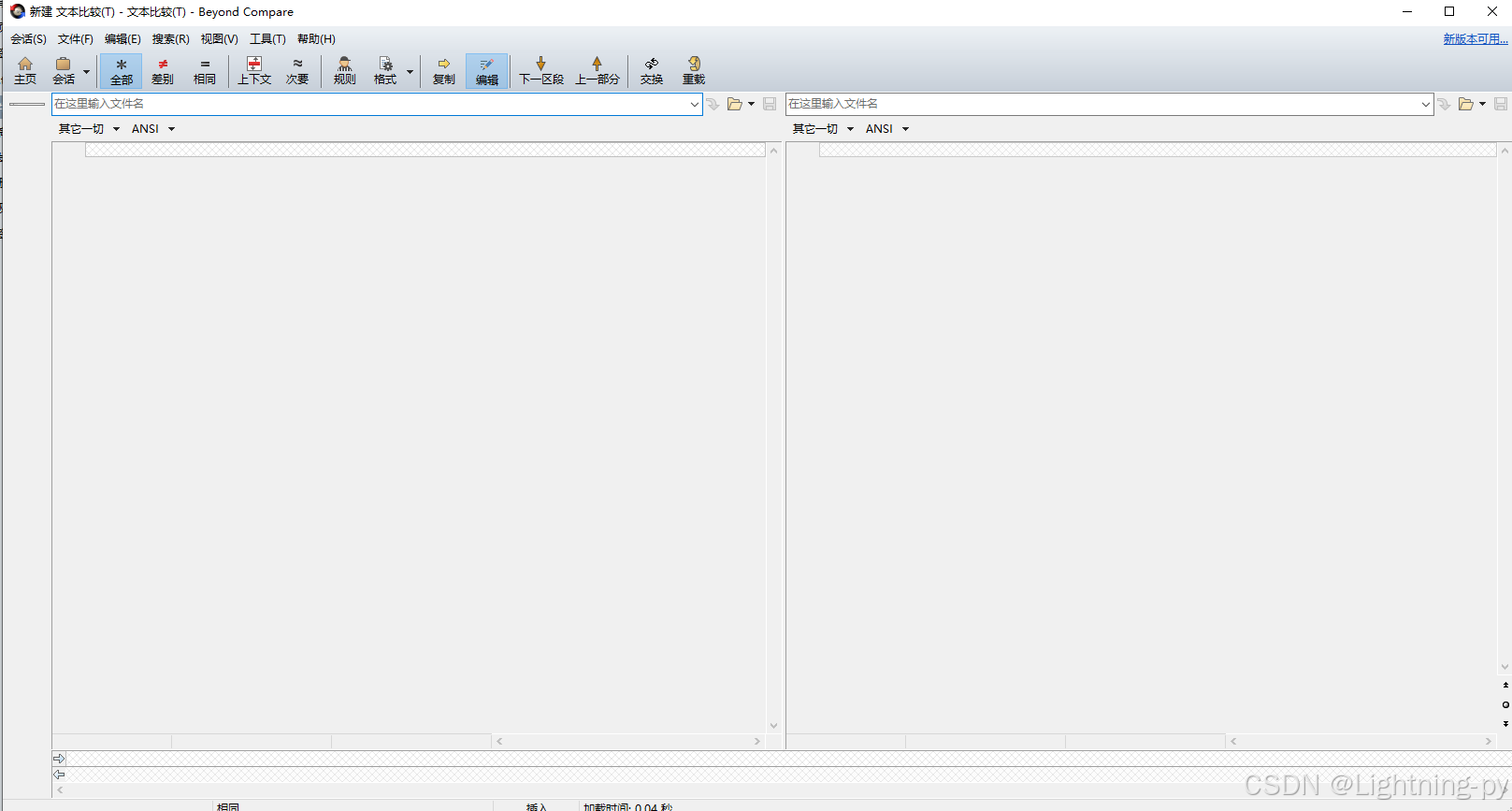The height and width of the screenshot is (811, 1512).
Task: Go to the 主页 (Home) toolbar icon
Action: pyautogui.click(x=25, y=71)
